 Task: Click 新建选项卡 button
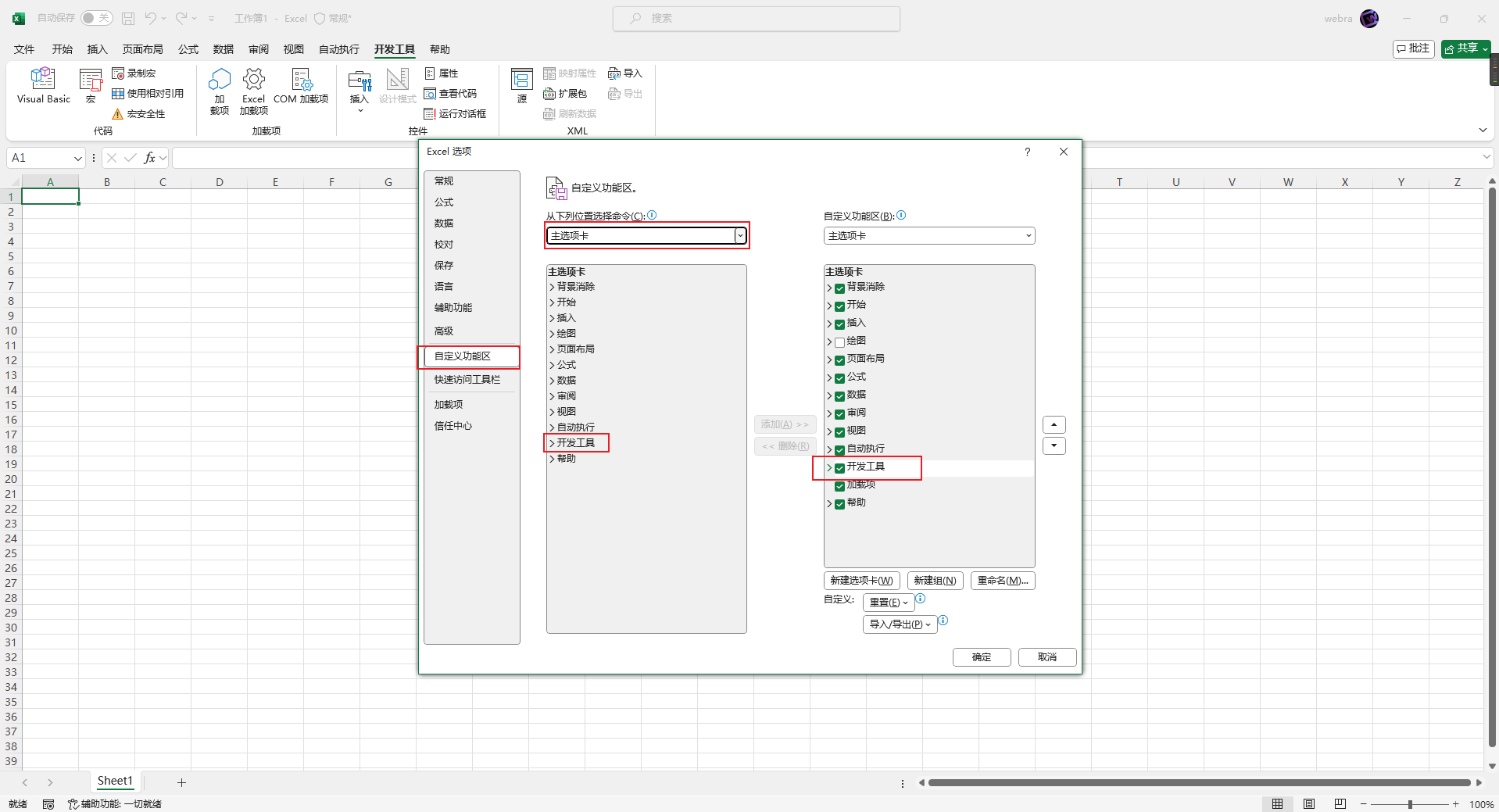(862, 581)
